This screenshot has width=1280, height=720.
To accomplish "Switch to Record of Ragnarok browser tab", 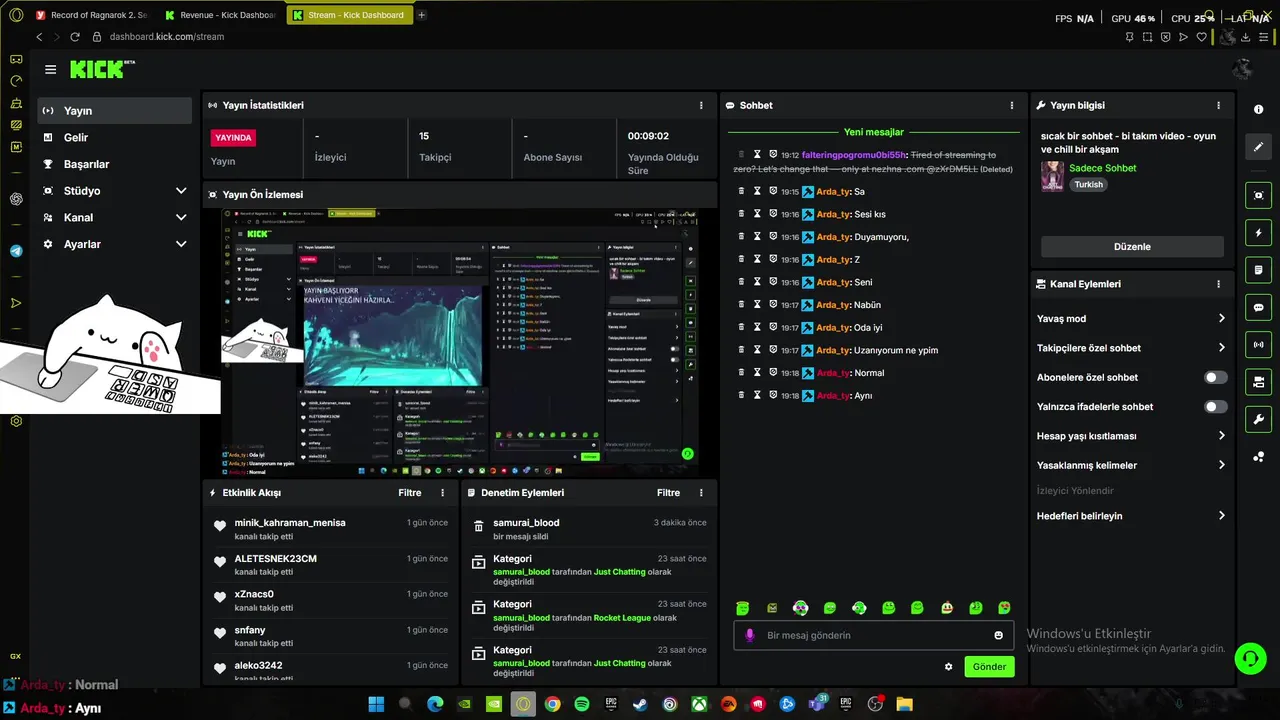I will [x=91, y=15].
